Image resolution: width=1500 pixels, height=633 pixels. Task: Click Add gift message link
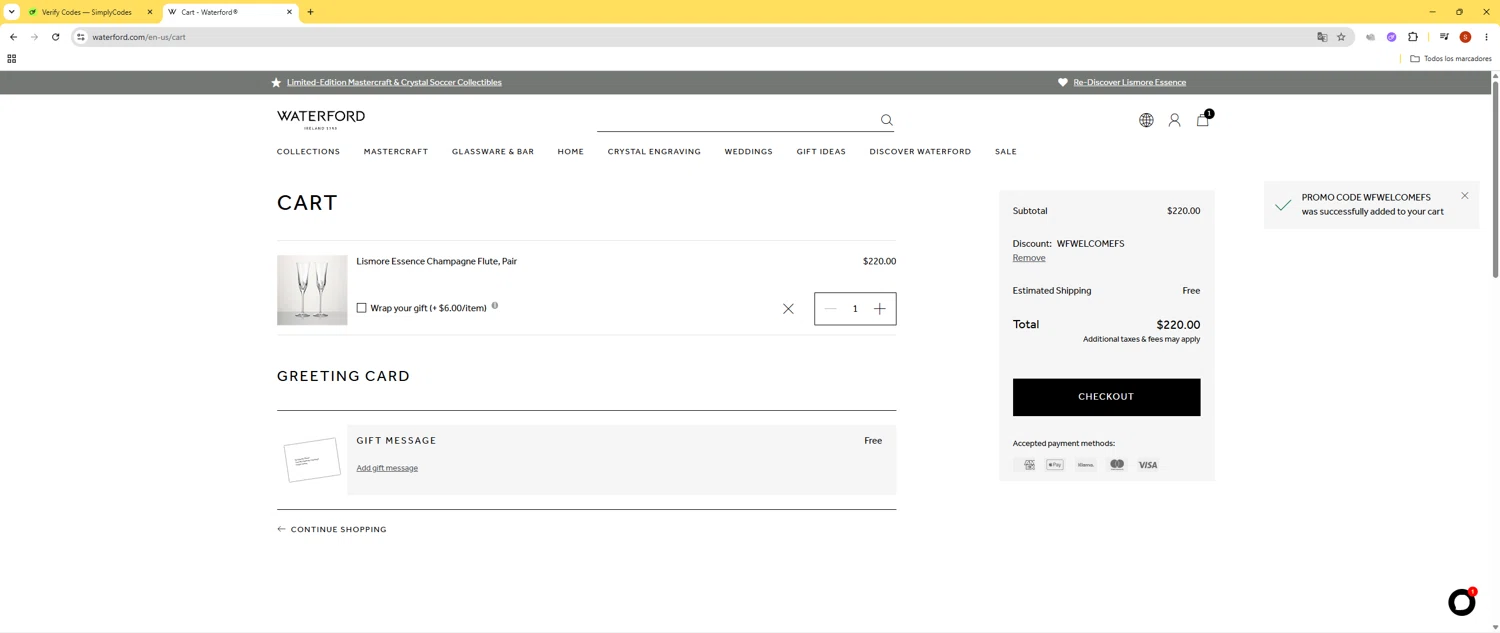[x=387, y=468]
